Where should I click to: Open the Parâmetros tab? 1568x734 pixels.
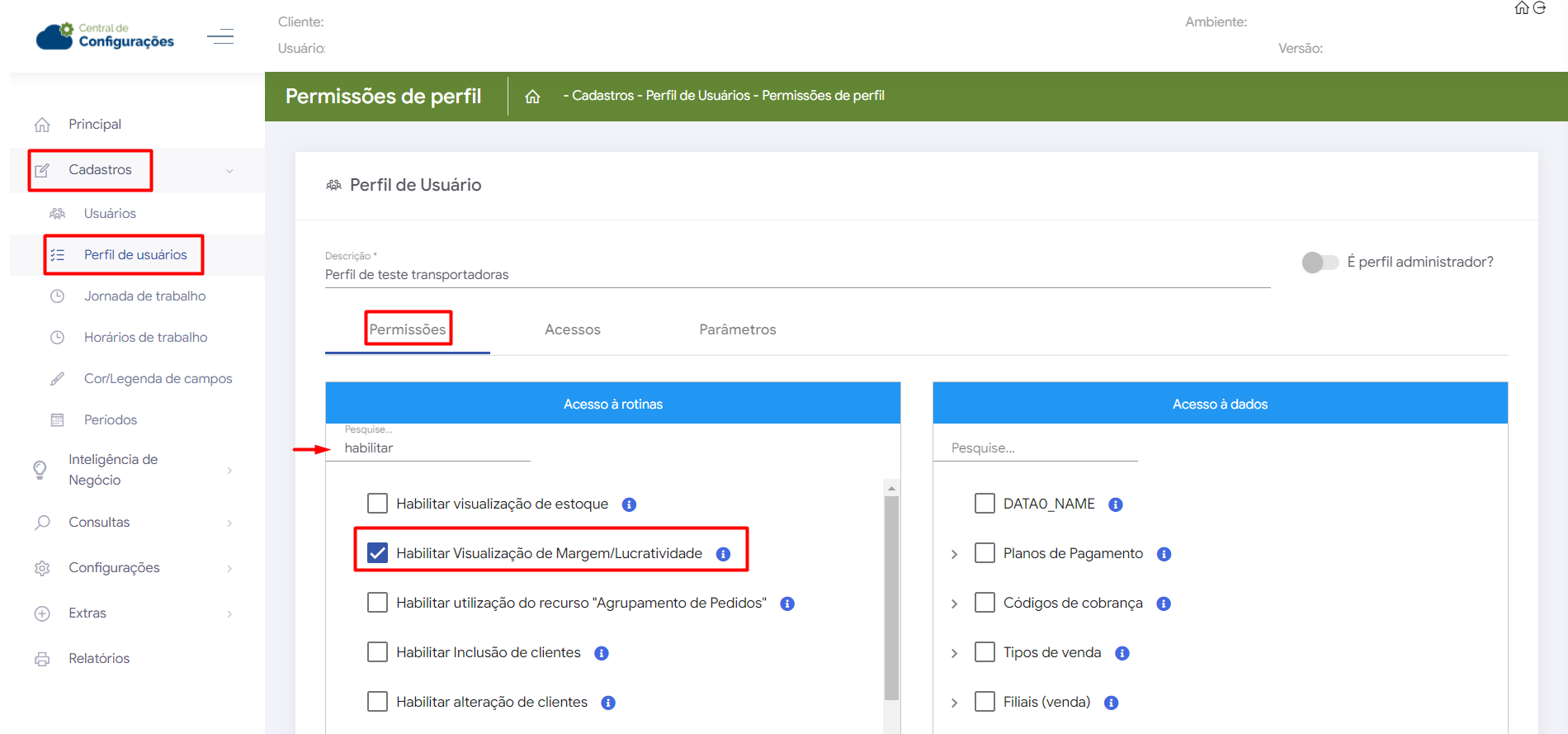point(737,329)
